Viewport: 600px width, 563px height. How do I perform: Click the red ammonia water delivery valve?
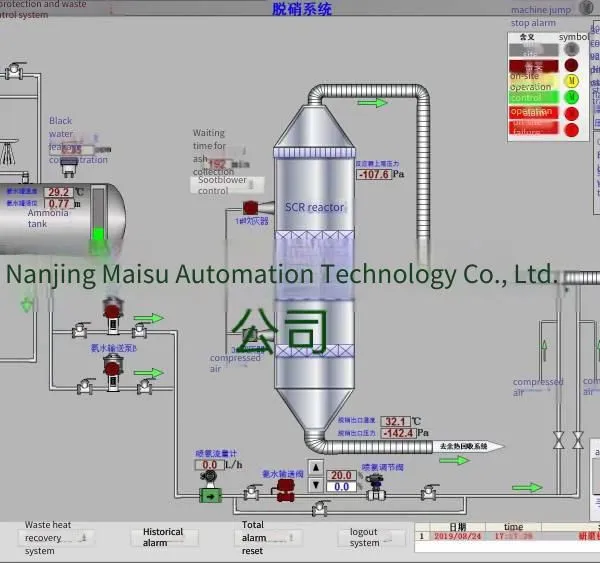[x=284, y=490]
